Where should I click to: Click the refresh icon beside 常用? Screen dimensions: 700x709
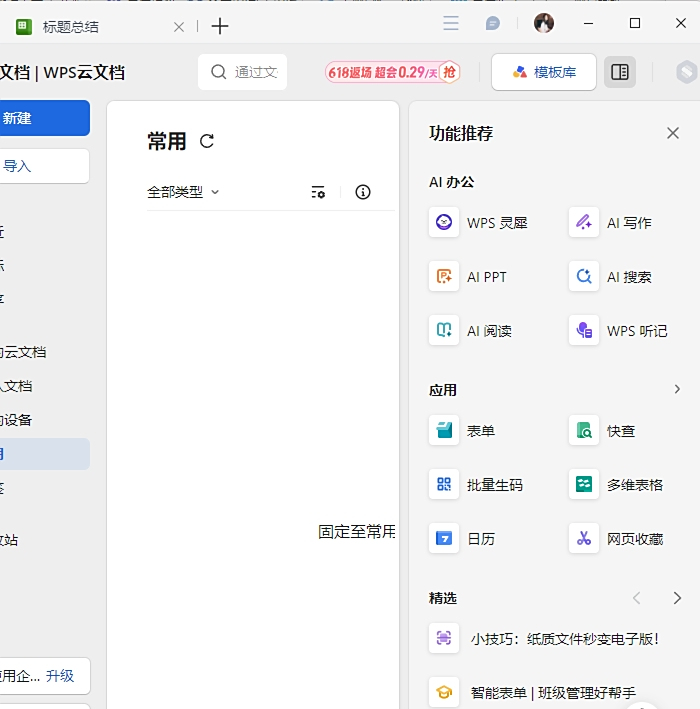point(207,142)
